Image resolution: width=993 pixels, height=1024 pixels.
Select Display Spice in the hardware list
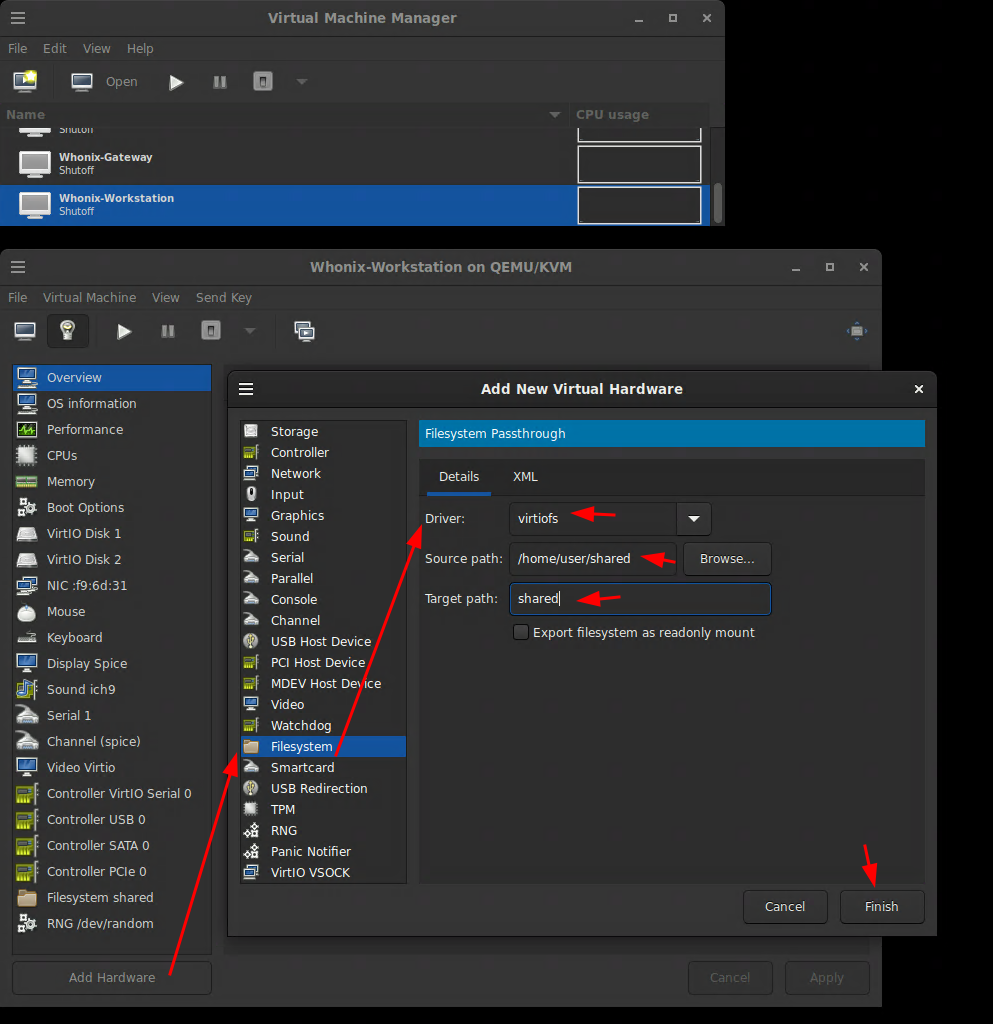pyautogui.click(x=112, y=664)
